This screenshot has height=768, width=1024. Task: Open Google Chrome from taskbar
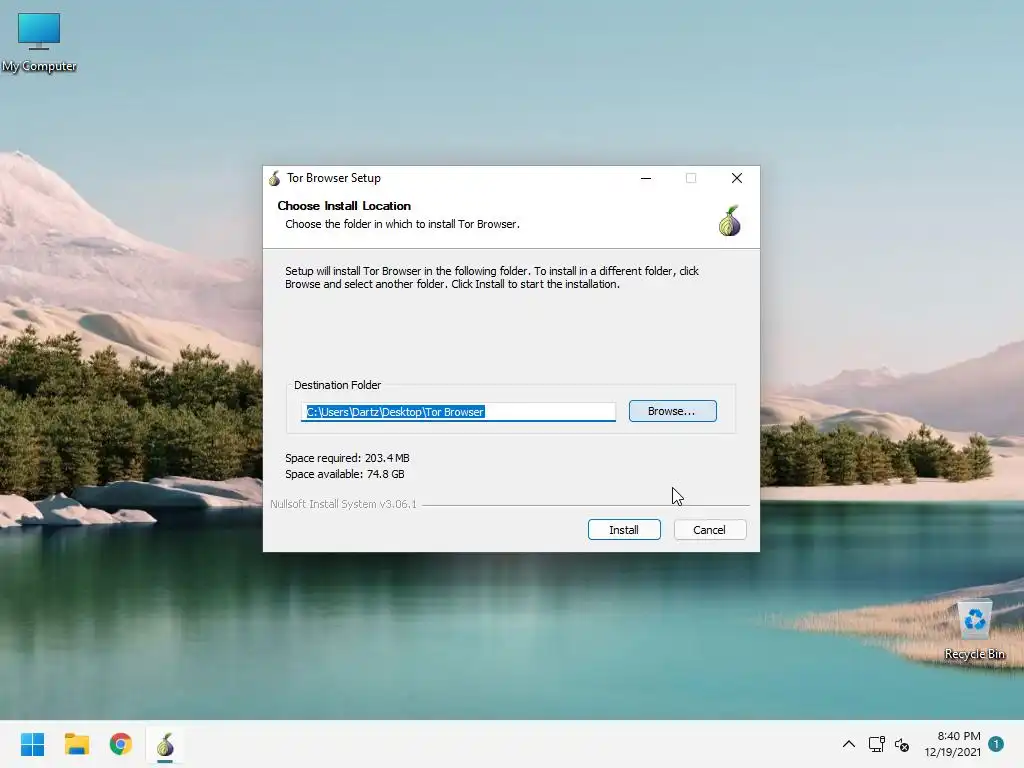pos(121,744)
